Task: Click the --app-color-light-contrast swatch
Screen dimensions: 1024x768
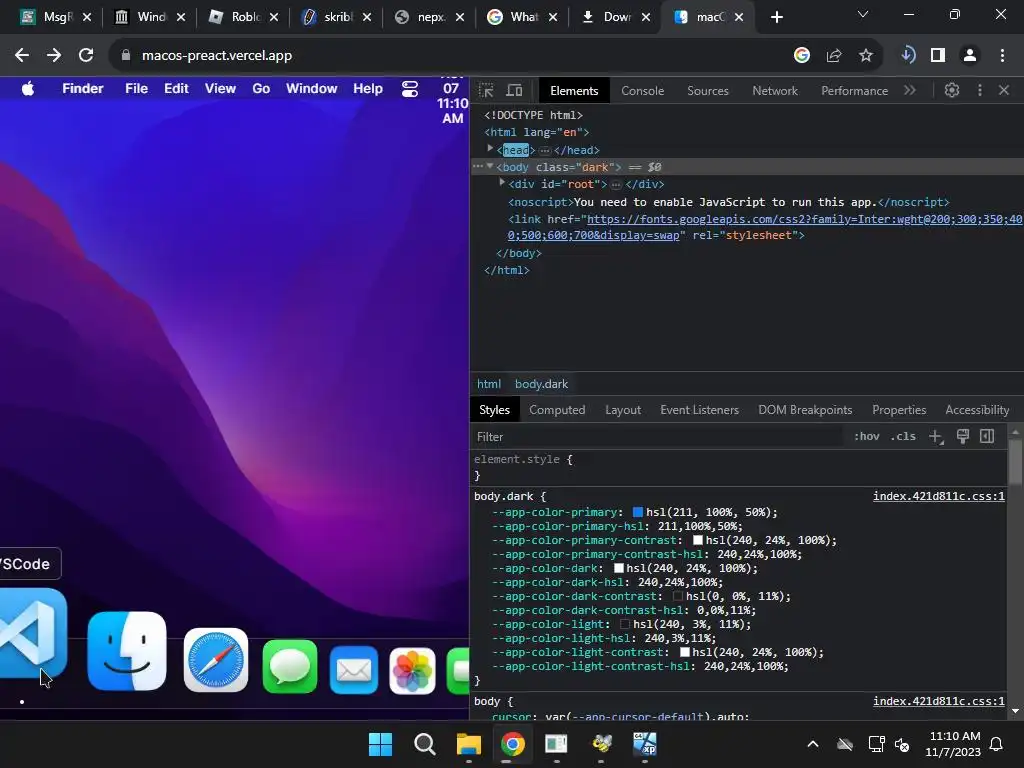Action: click(x=684, y=652)
